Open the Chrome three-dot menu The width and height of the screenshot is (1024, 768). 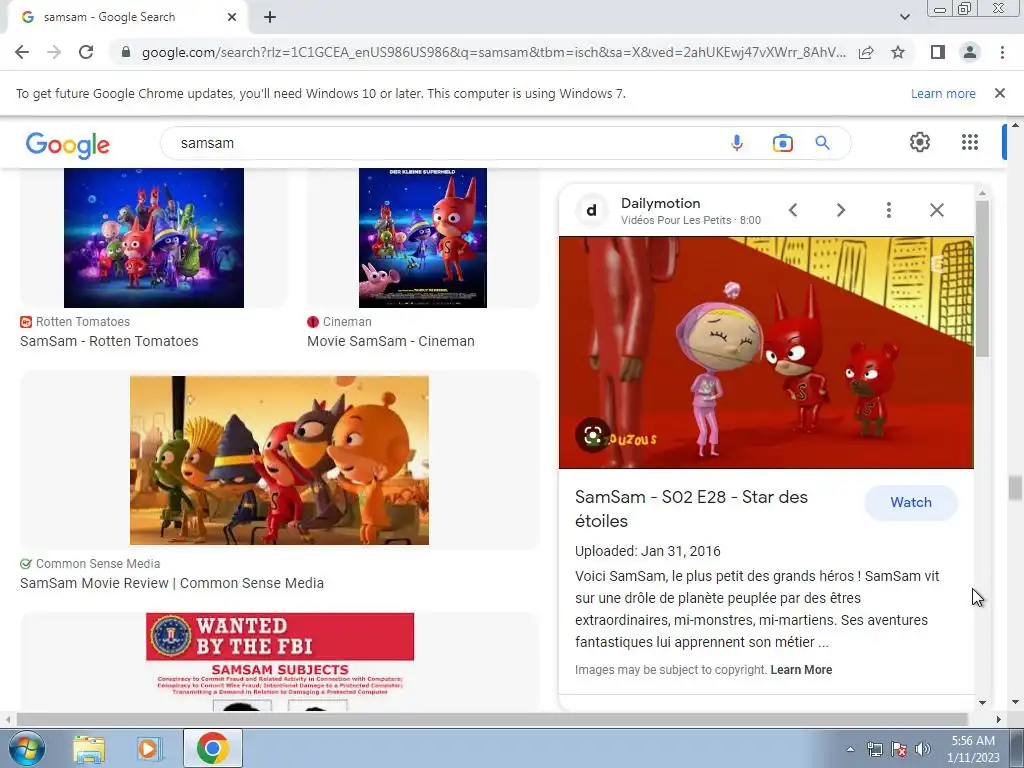point(1002,52)
